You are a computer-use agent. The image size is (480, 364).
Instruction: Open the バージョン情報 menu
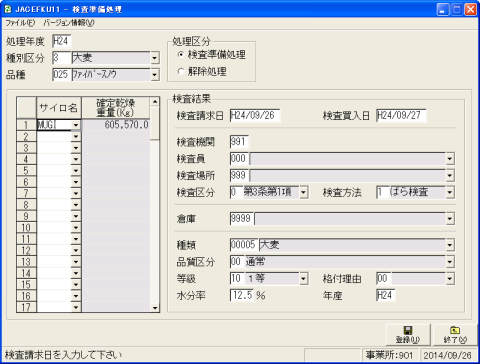click(69, 23)
